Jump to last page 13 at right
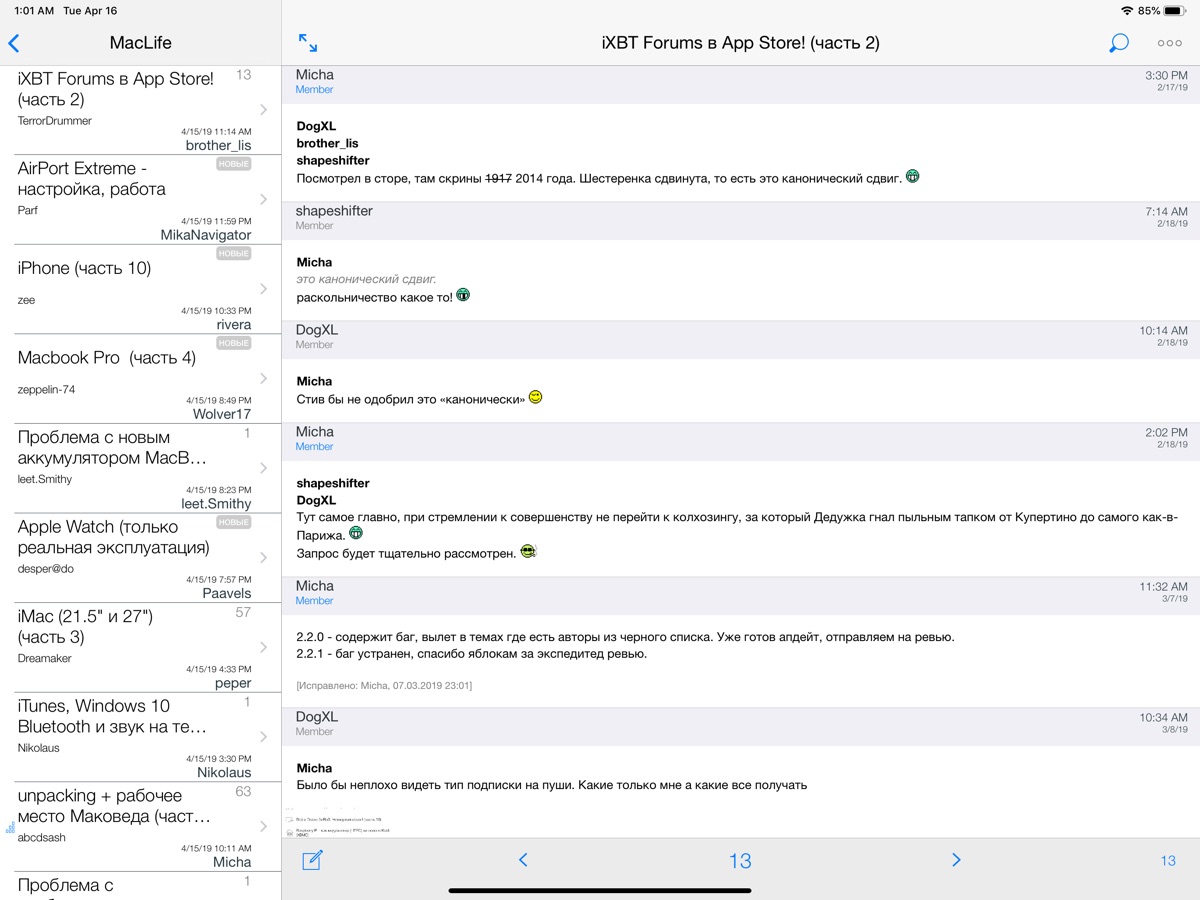Screen dimensions: 1200x900 pyautogui.click(x=1167, y=861)
